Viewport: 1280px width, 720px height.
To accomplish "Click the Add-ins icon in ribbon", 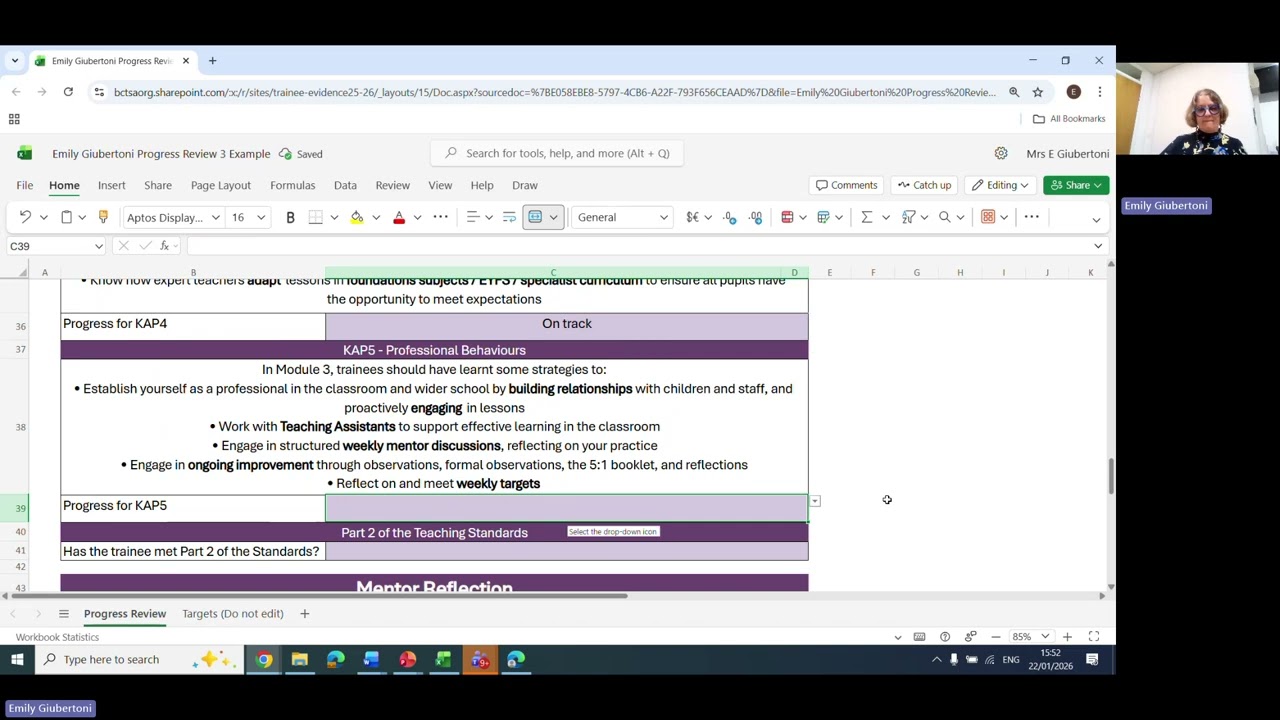I will pos(988,217).
